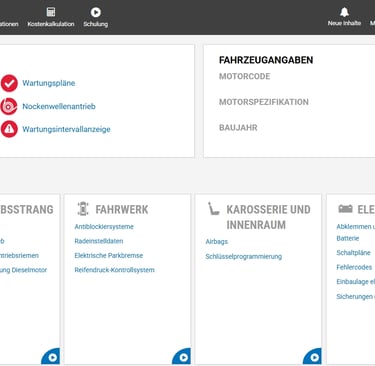Open the Wartungspläne link
Viewport: 375px width, 366px height.
click(x=49, y=83)
